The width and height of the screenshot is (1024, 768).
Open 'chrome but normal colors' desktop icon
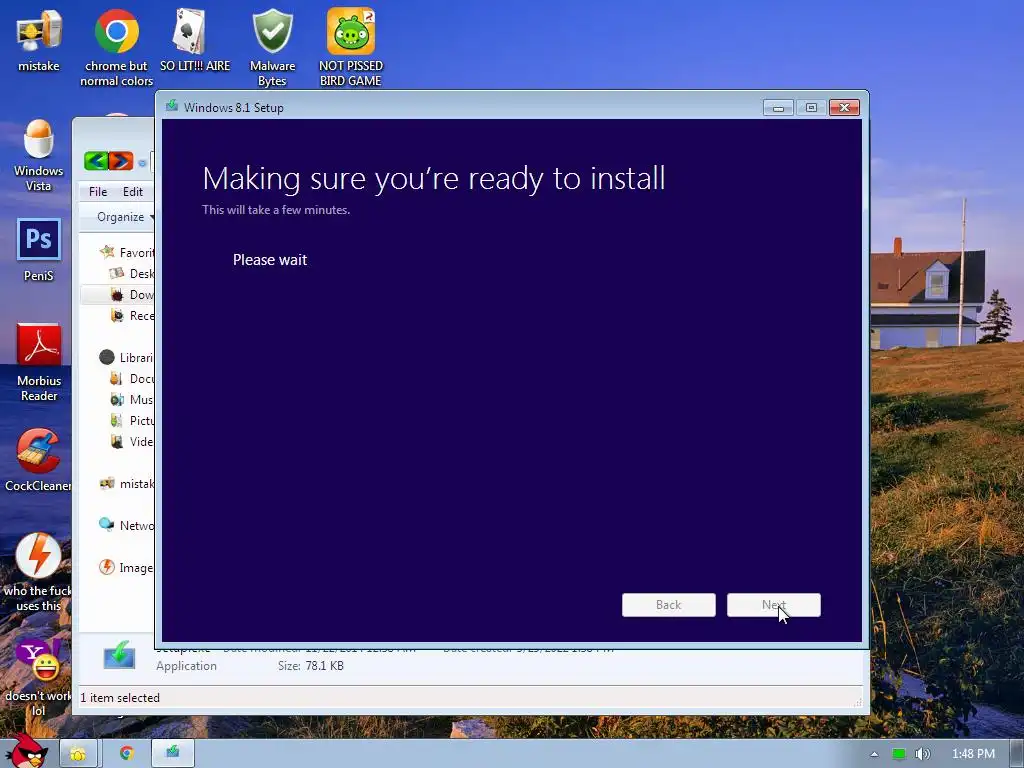click(x=116, y=47)
